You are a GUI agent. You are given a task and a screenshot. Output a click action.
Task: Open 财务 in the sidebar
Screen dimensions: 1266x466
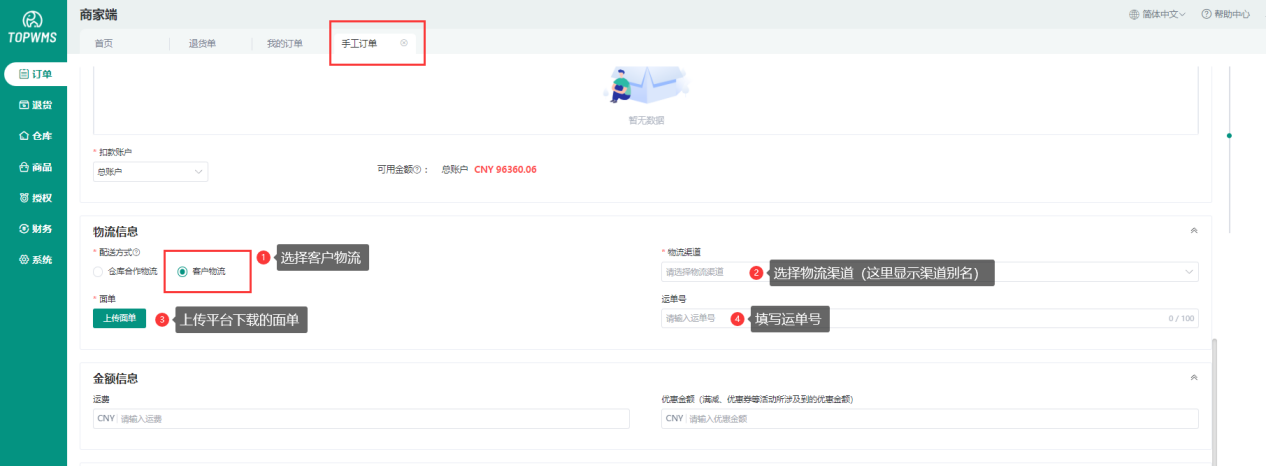click(35, 229)
